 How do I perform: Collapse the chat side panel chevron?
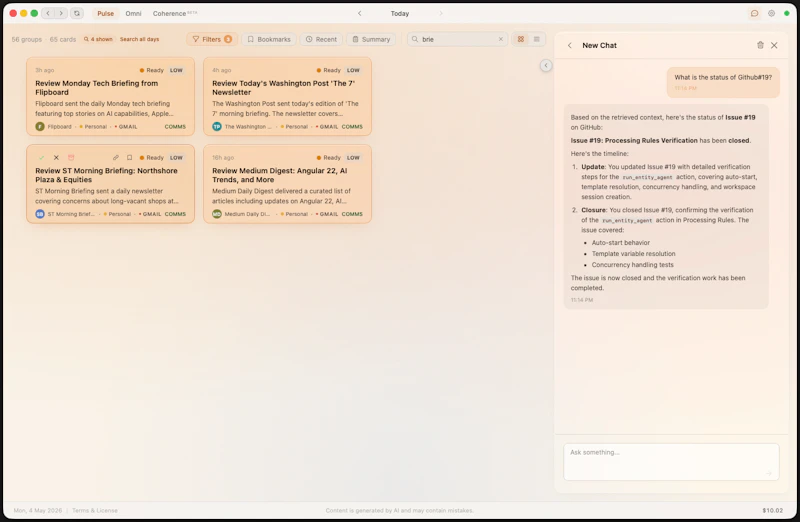click(546, 65)
